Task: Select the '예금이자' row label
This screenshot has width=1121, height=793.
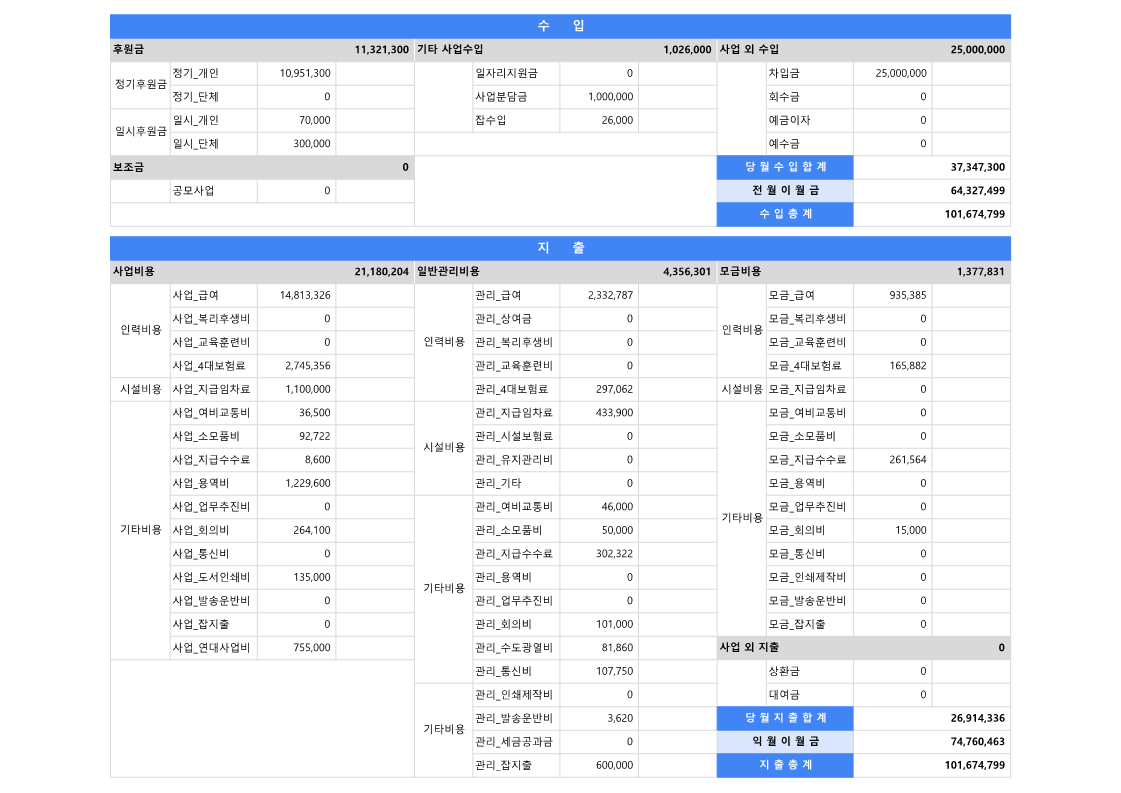Action: tap(789, 120)
